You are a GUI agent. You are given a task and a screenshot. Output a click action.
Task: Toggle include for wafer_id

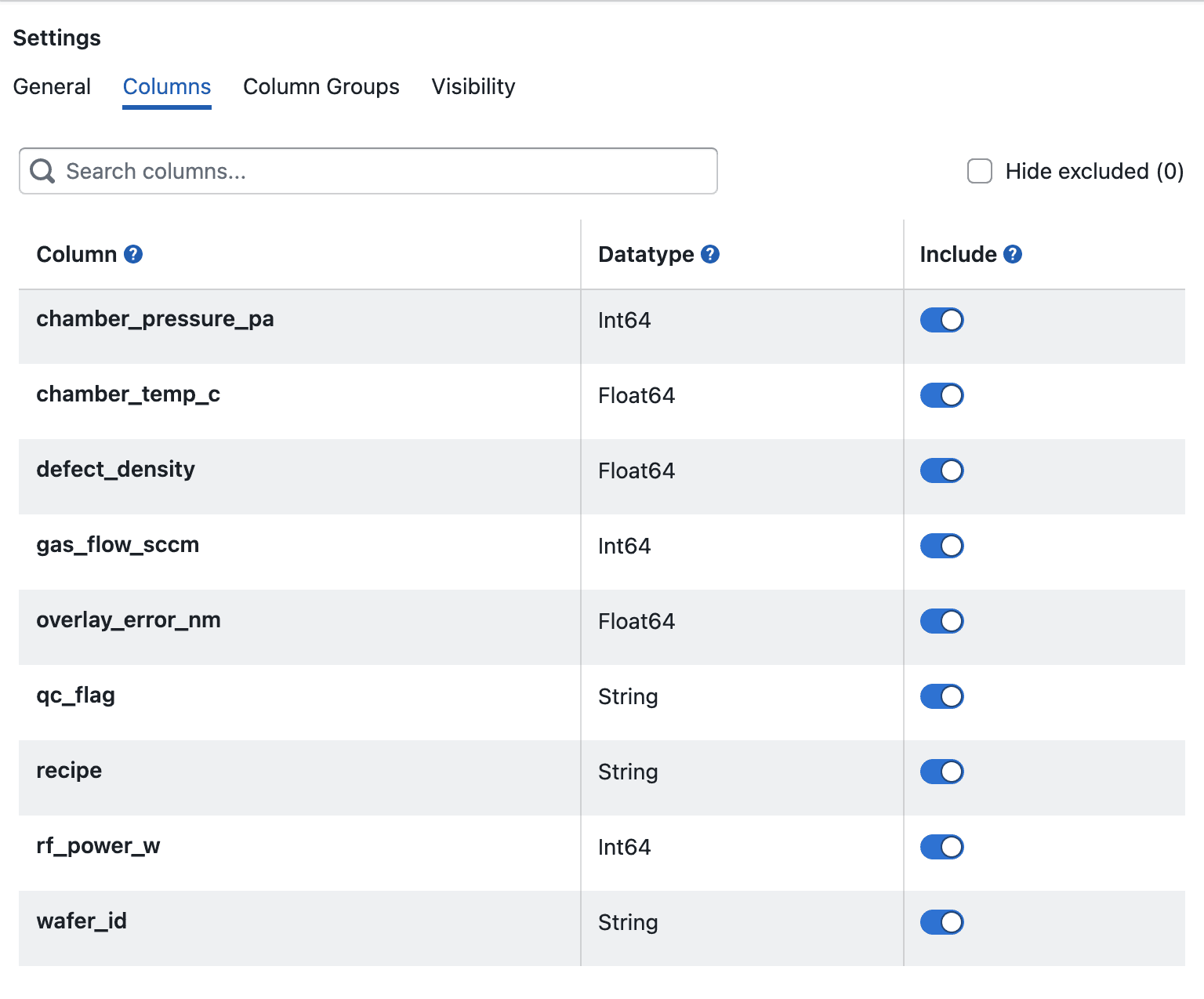coord(942,922)
